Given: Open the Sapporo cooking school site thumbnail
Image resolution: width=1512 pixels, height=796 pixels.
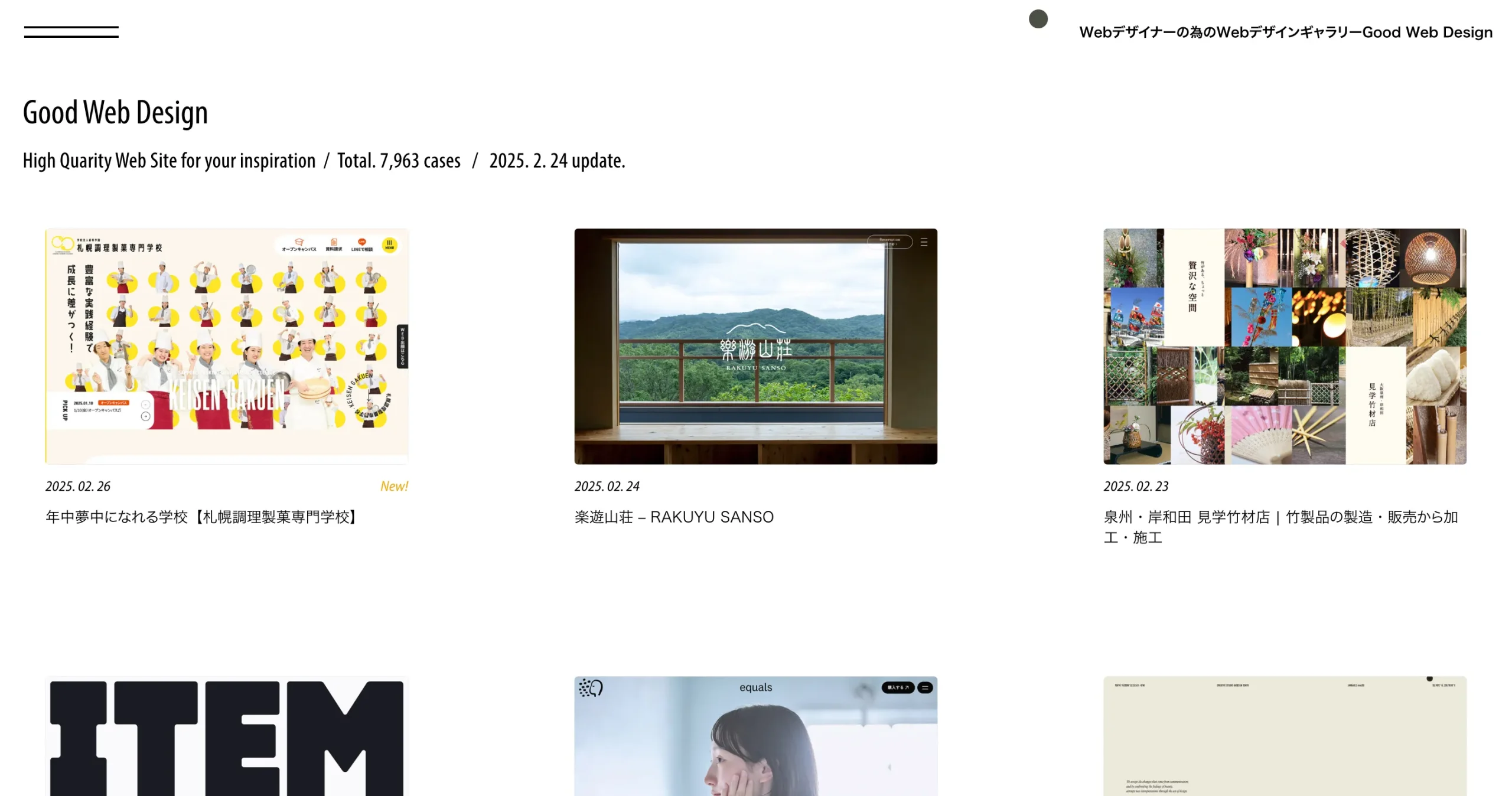Looking at the screenshot, I should pyautogui.click(x=227, y=346).
